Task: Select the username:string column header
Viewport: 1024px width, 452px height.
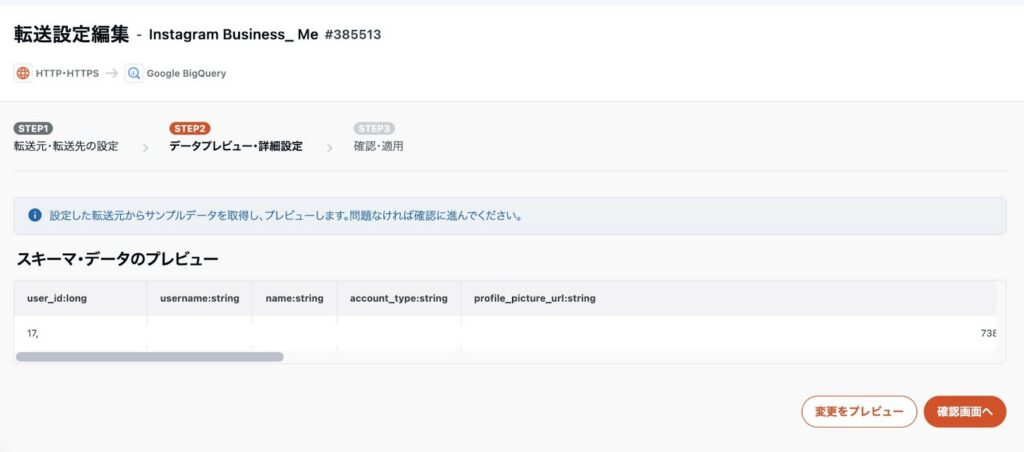Action: [199, 298]
